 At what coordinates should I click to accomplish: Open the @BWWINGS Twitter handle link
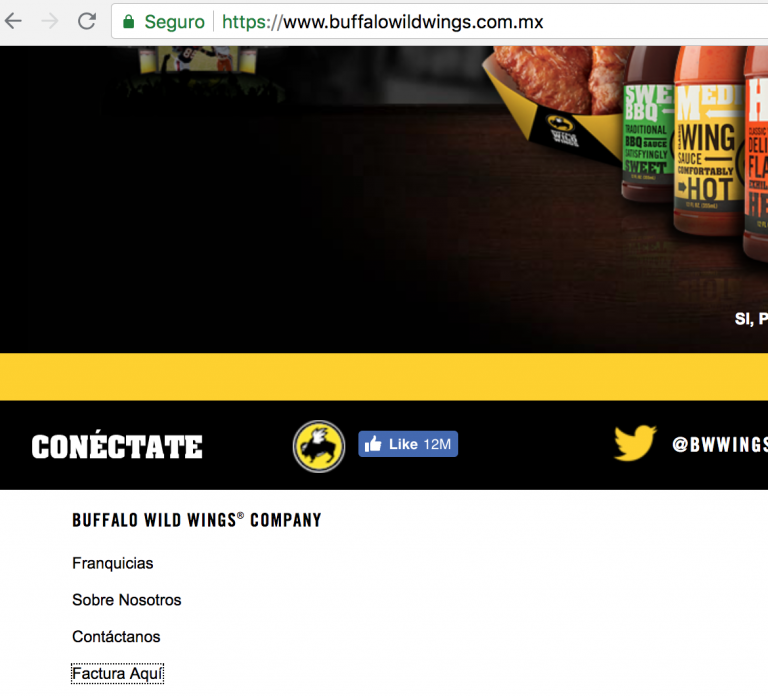tap(720, 445)
